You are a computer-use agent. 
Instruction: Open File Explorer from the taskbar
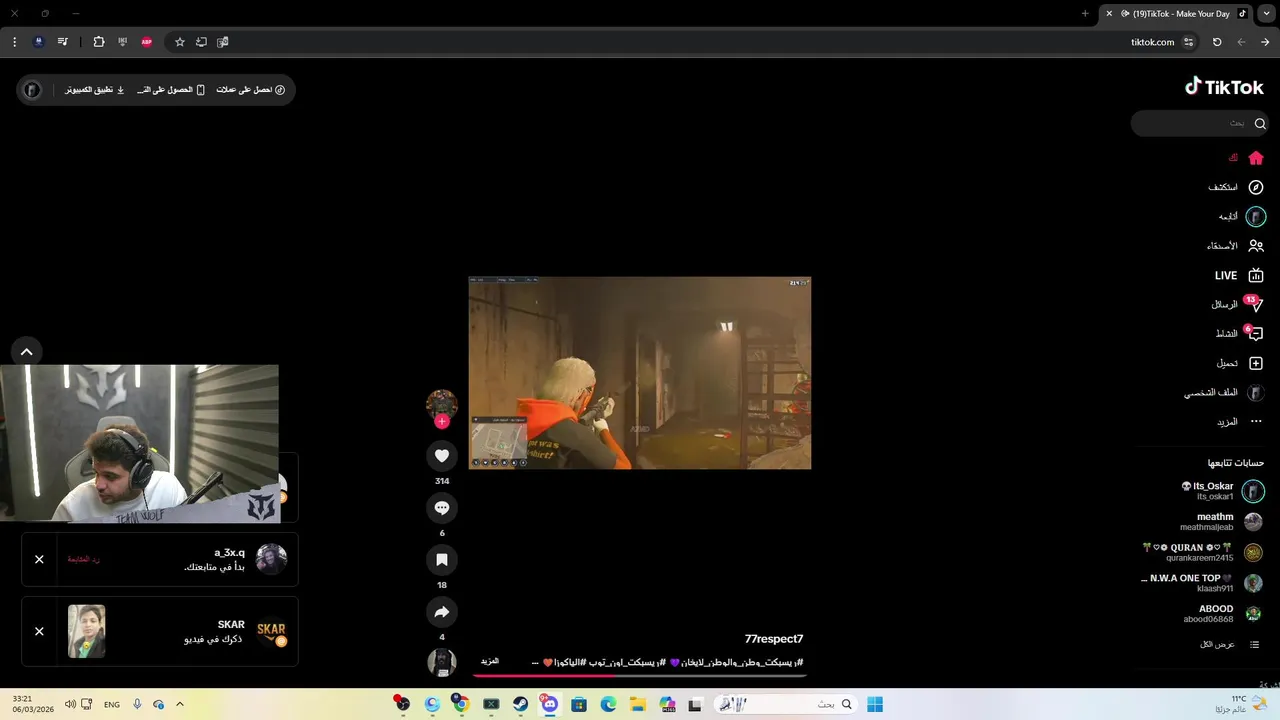coord(638,704)
